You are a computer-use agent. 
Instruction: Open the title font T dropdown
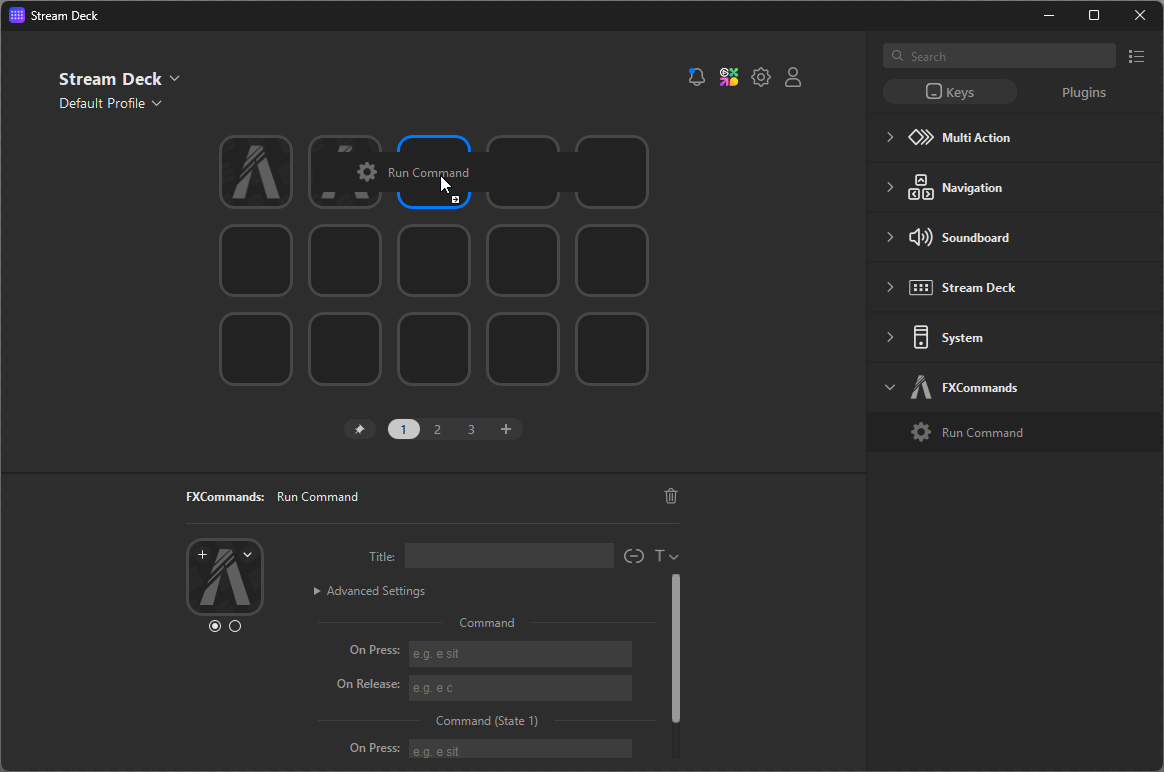coord(667,556)
